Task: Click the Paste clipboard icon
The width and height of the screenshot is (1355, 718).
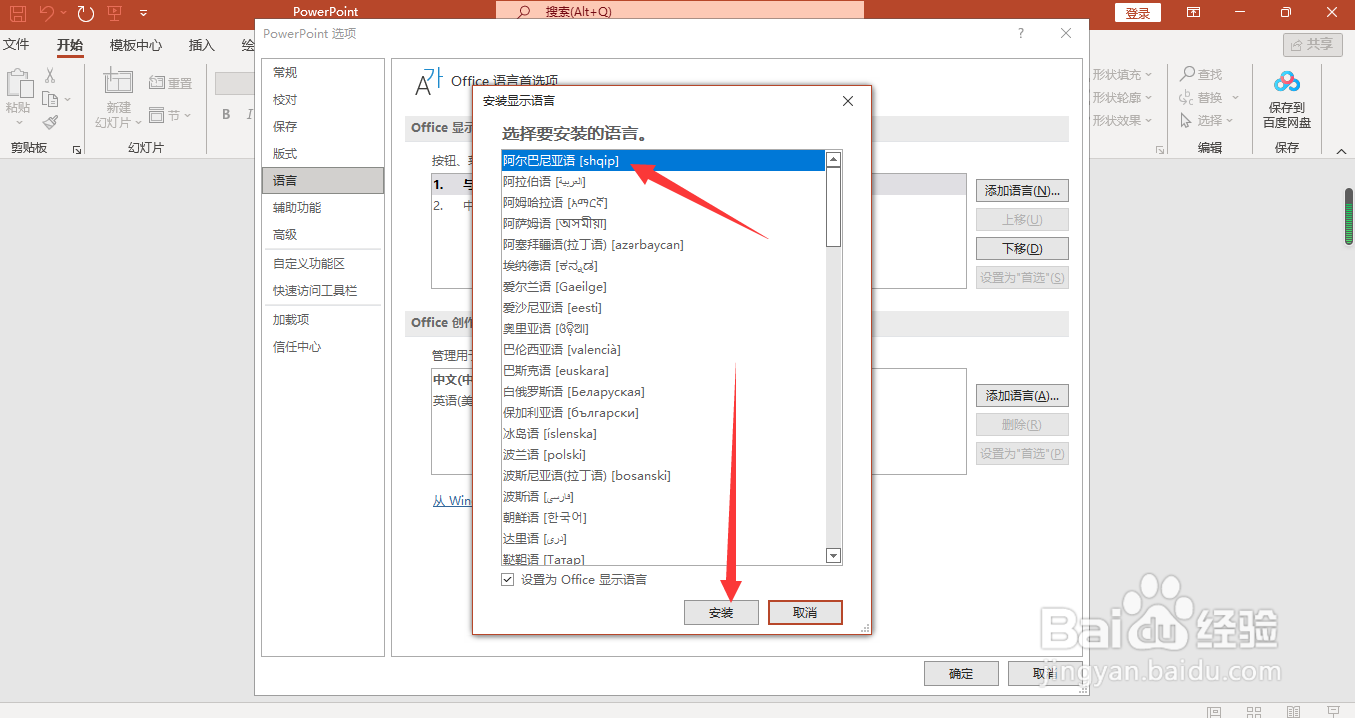Action: 18,84
